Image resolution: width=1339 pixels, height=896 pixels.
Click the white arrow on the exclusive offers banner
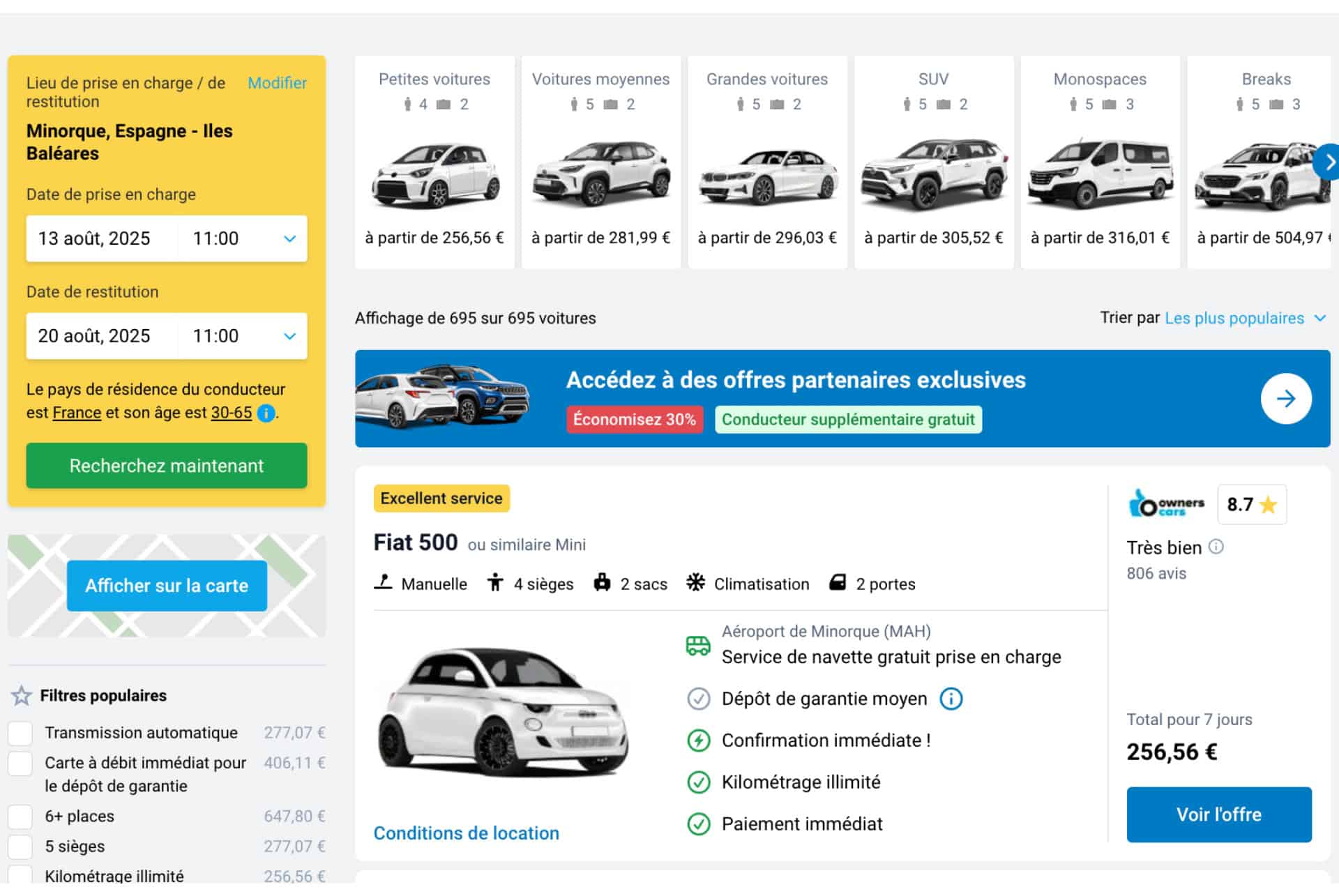pyautogui.click(x=1286, y=399)
